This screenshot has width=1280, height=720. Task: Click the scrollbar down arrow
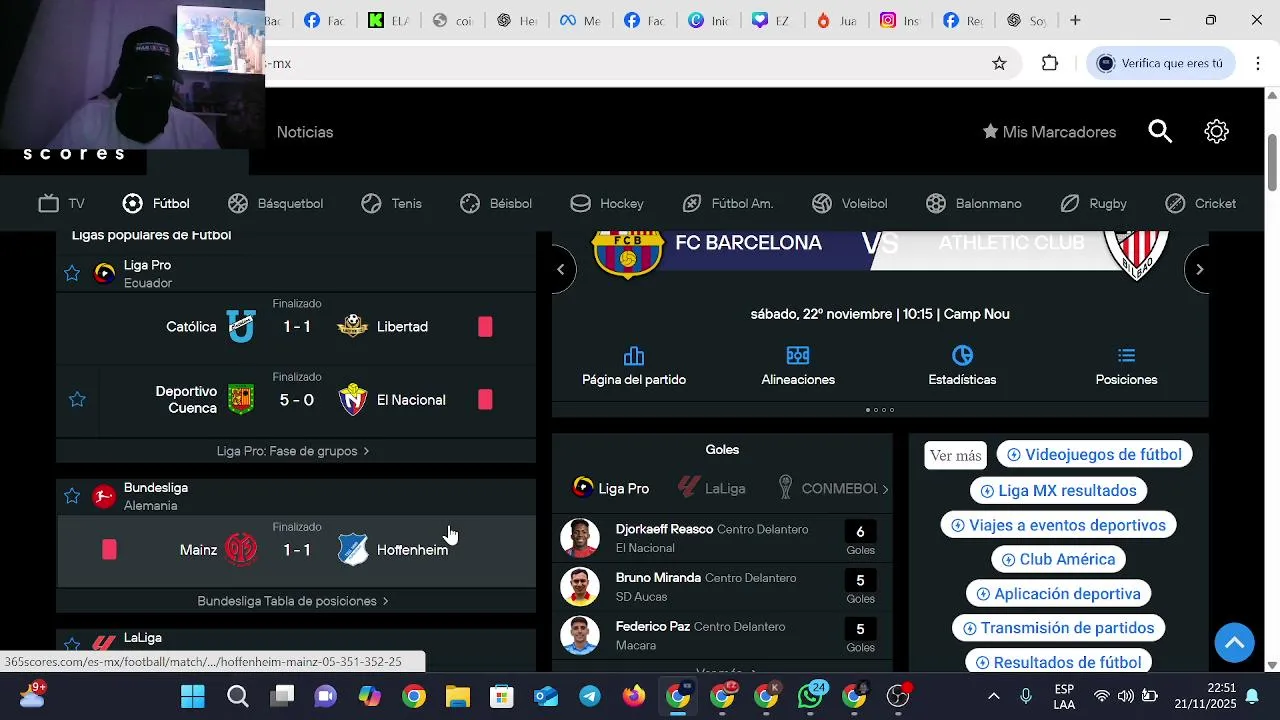(1272, 665)
